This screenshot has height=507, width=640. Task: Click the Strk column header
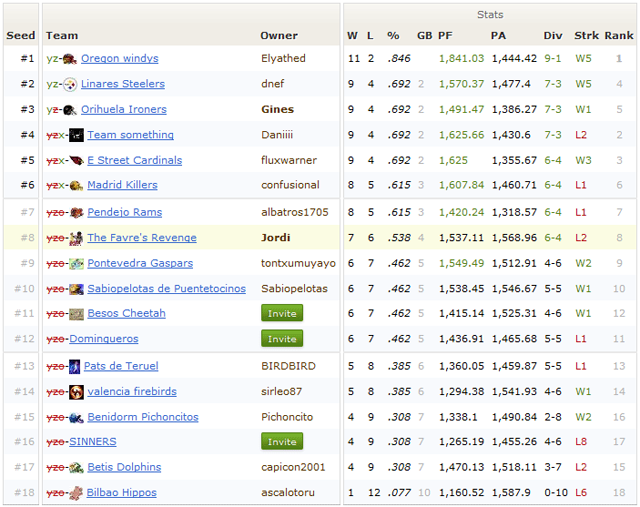[x=586, y=35]
